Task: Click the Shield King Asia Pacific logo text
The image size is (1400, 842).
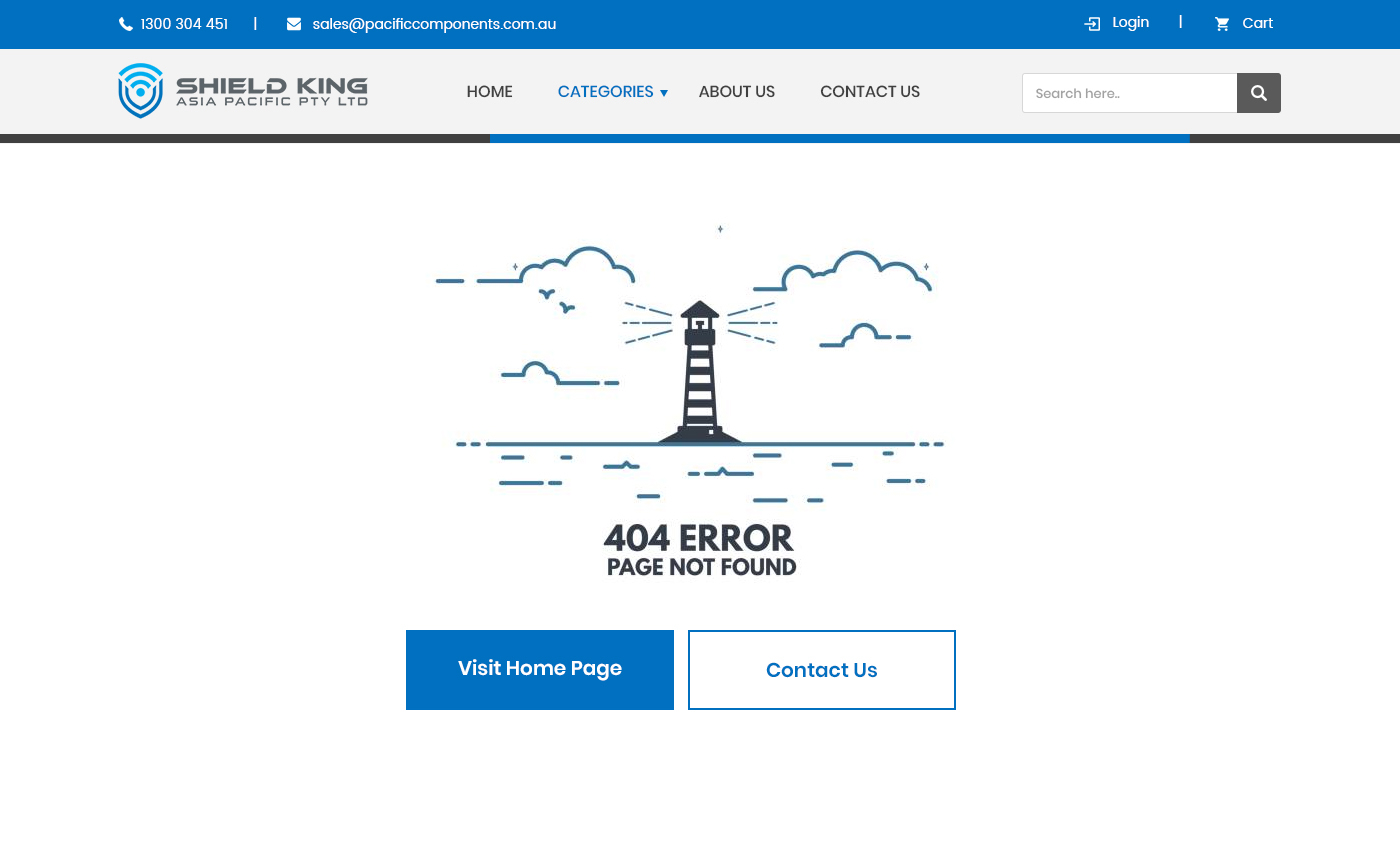Action: coord(272,91)
